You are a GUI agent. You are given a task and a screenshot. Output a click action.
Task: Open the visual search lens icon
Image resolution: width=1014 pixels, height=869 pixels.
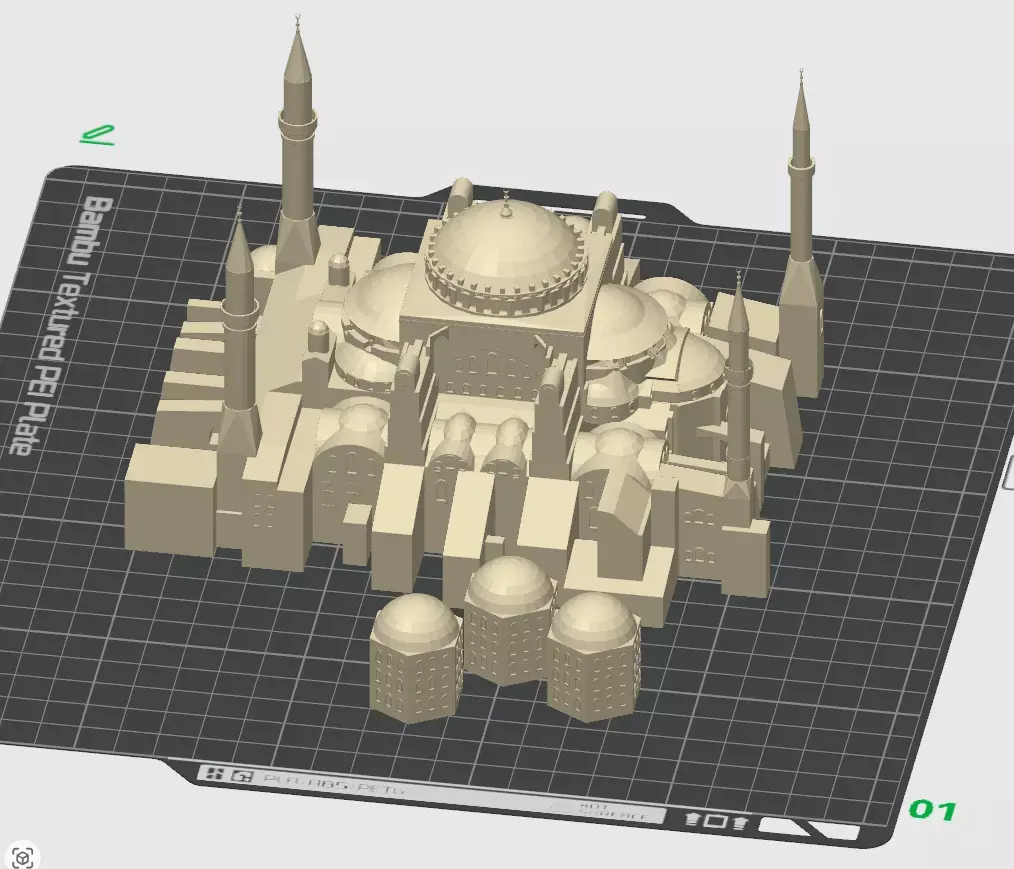pos(23,857)
